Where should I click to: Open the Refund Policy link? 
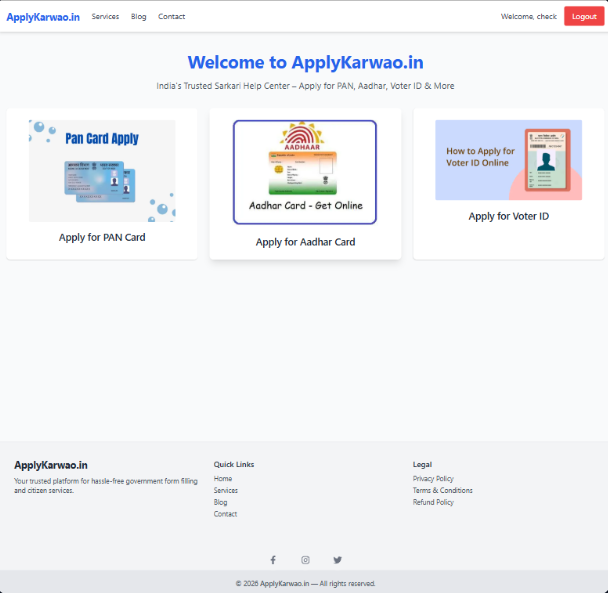click(x=433, y=502)
